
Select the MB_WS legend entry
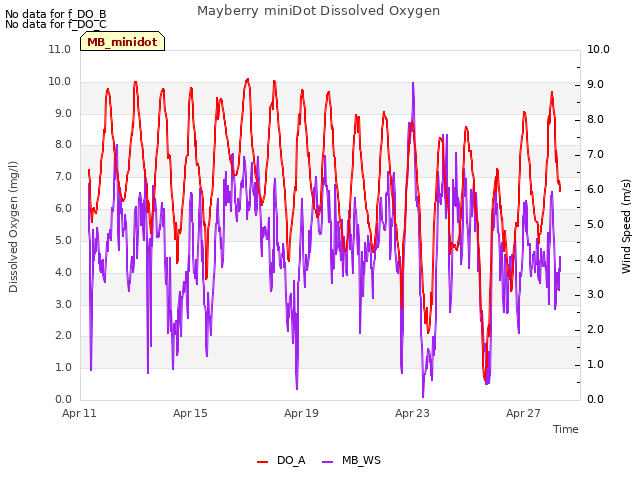click(351, 460)
